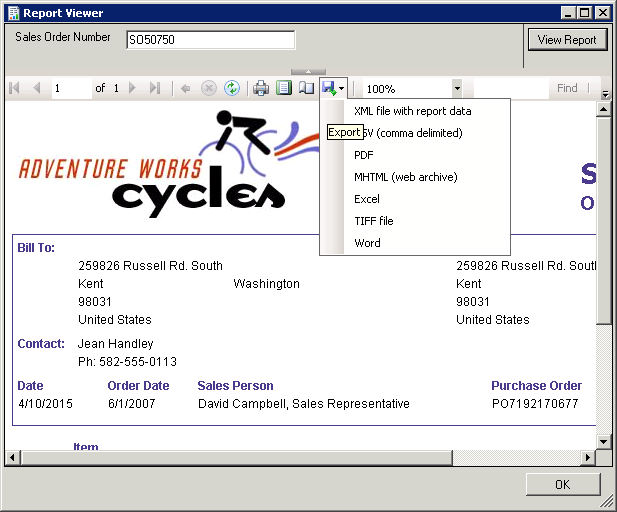The height and width of the screenshot is (512, 617).
Task: Open page setup
Action: [306, 88]
